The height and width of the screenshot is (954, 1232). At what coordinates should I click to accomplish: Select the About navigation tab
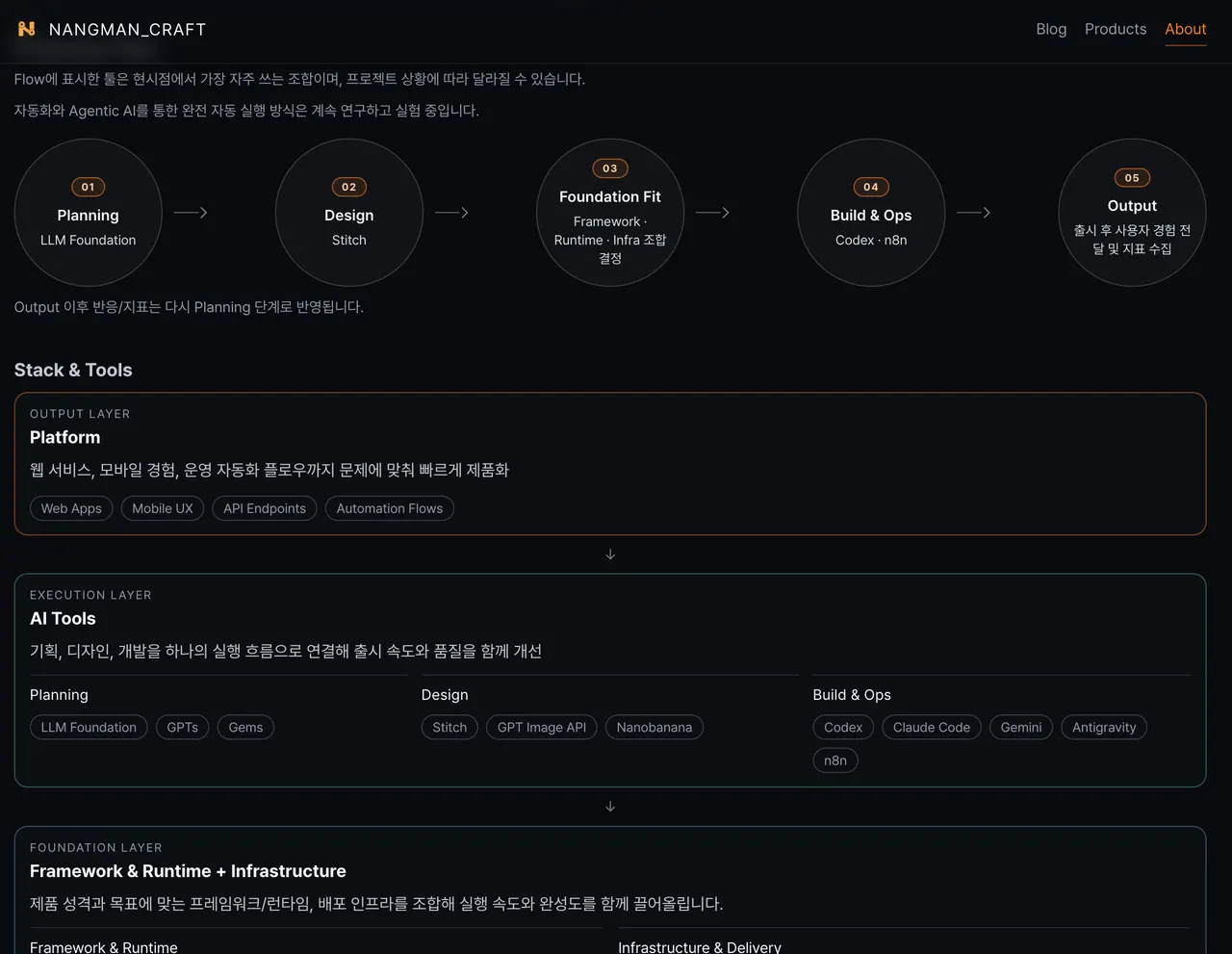click(1185, 29)
